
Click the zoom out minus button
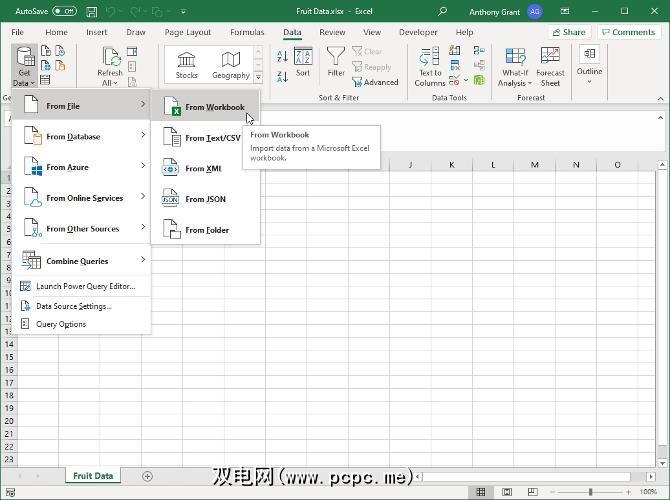click(x=552, y=492)
